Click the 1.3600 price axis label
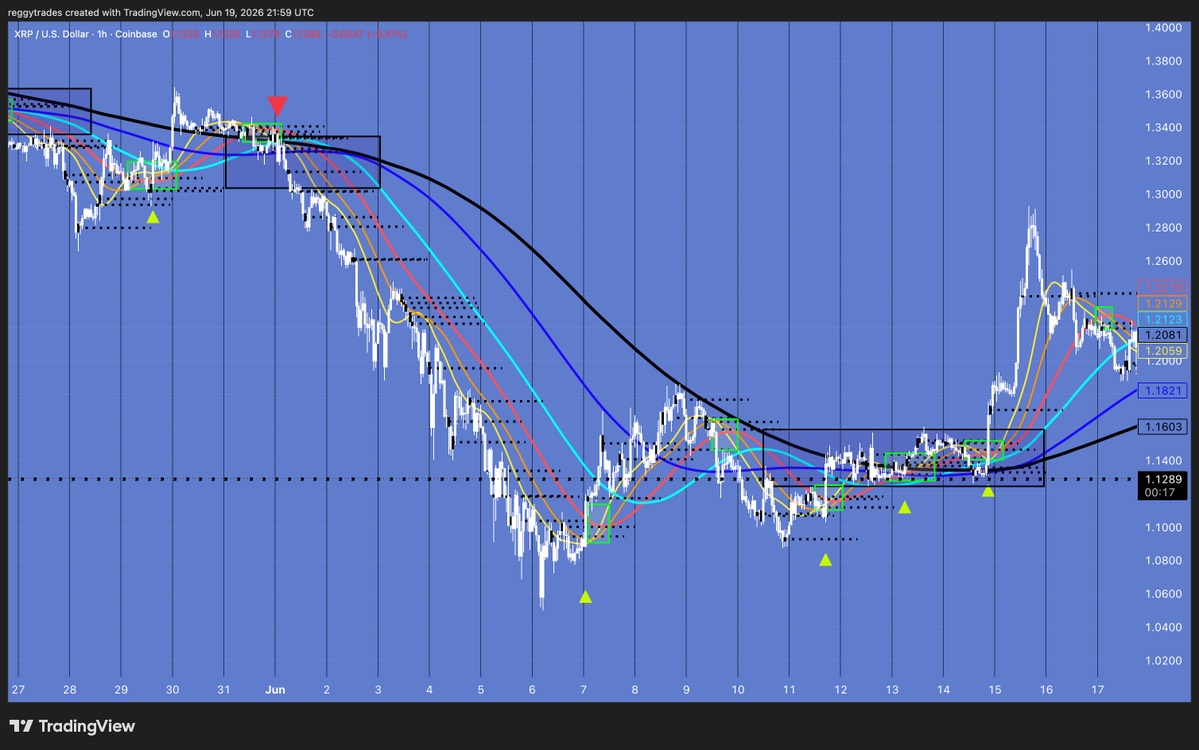Viewport: 1199px width, 750px height. (1163, 94)
